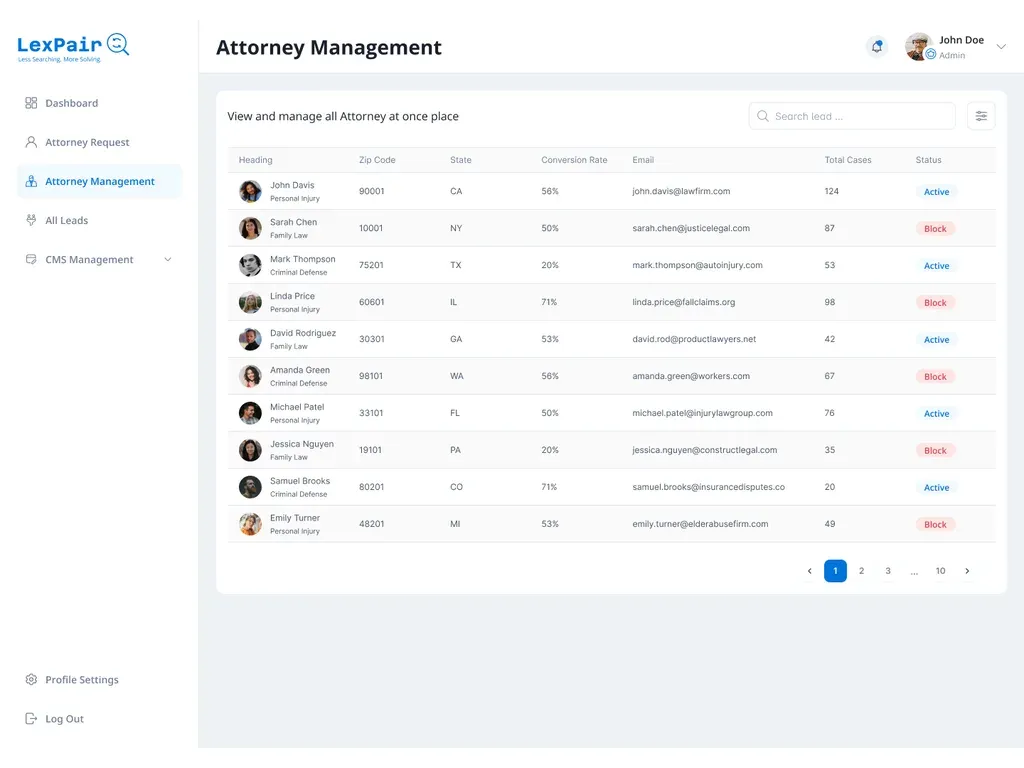Viewport: 1024px width, 768px height.
Task: Open CMS Management menu item
Action: click(99, 260)
